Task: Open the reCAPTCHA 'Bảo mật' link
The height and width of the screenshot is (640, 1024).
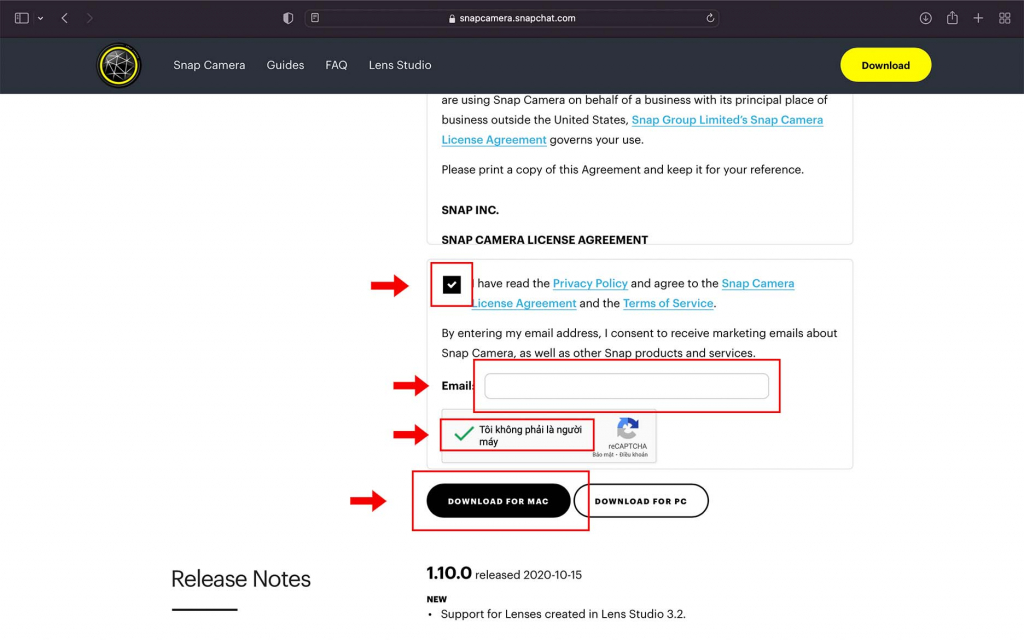Action: pos(603,455)
